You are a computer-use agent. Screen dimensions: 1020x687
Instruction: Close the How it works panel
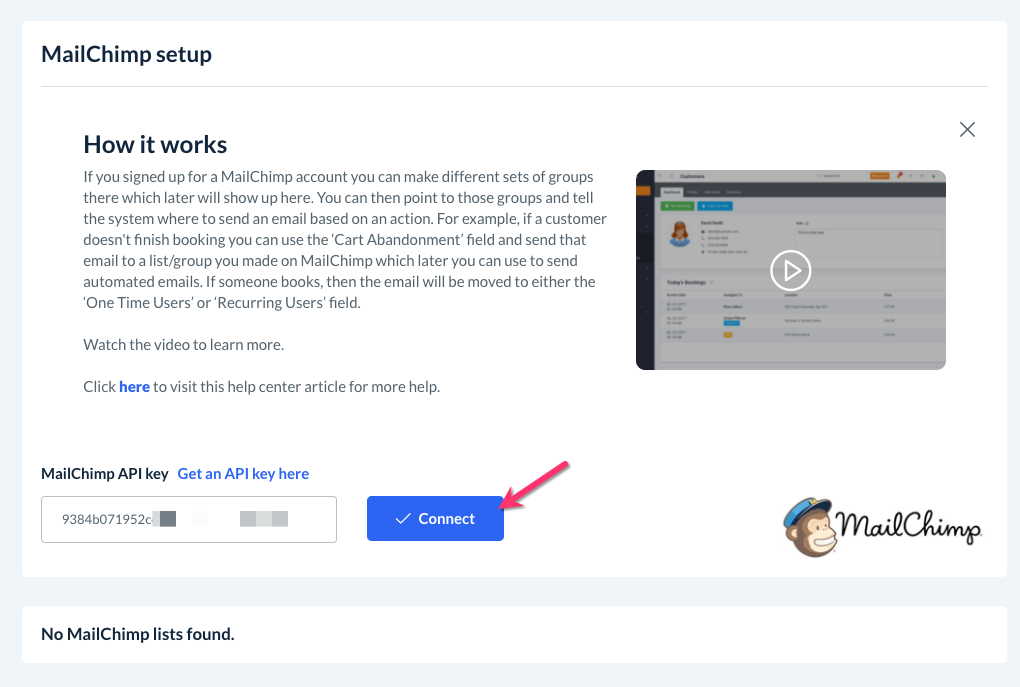coord(967,129)
